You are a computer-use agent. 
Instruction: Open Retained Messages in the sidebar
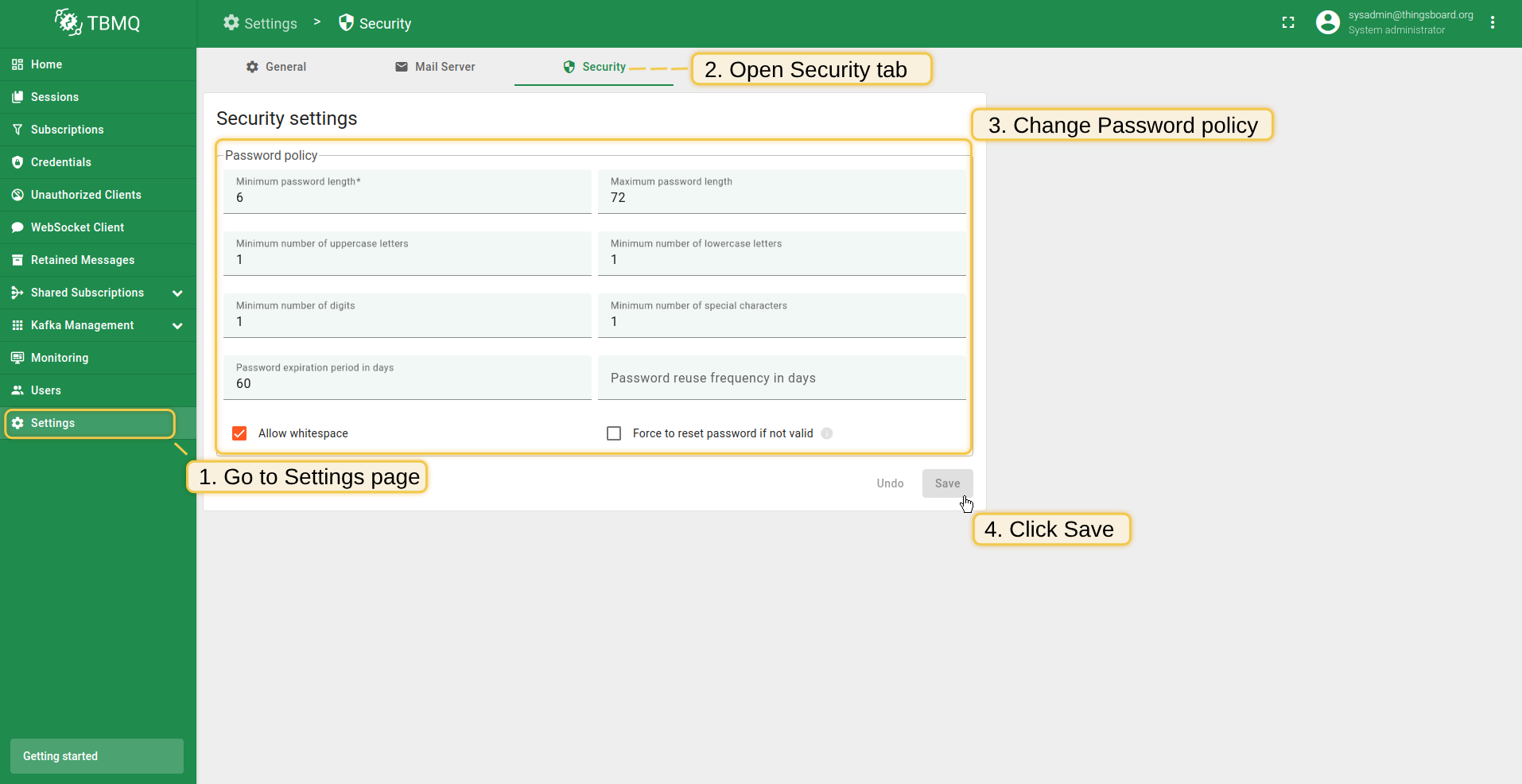click(83, 260)
